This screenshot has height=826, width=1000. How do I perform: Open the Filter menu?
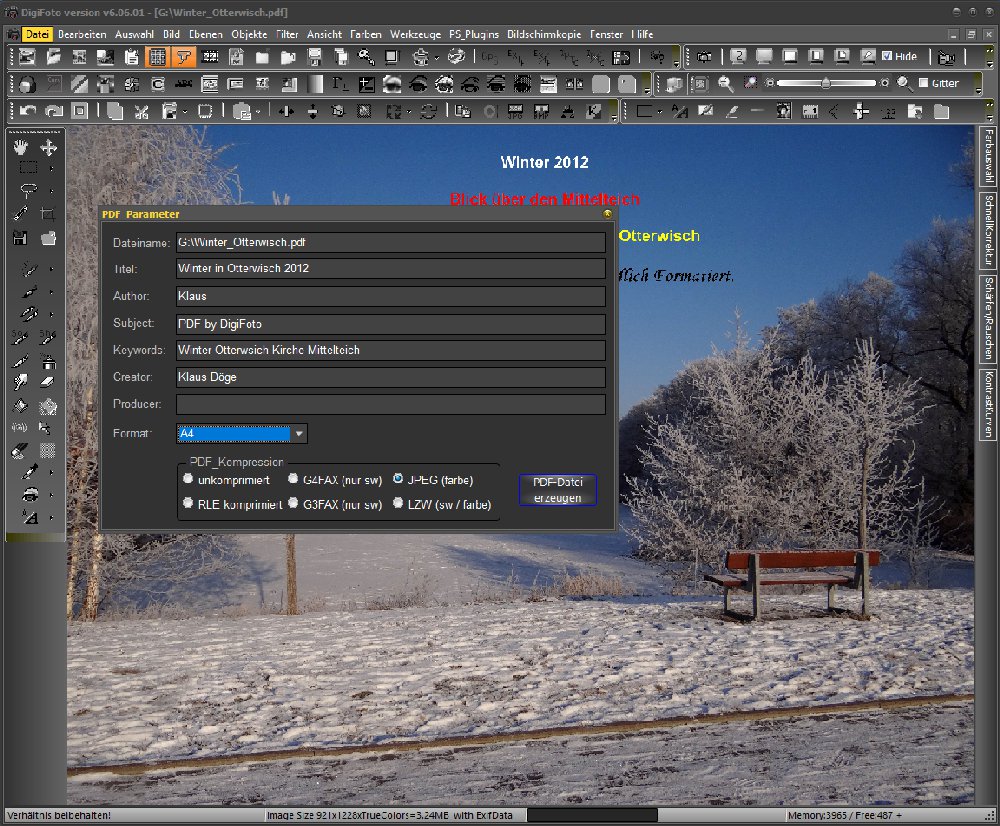click(x=287, y=34)
